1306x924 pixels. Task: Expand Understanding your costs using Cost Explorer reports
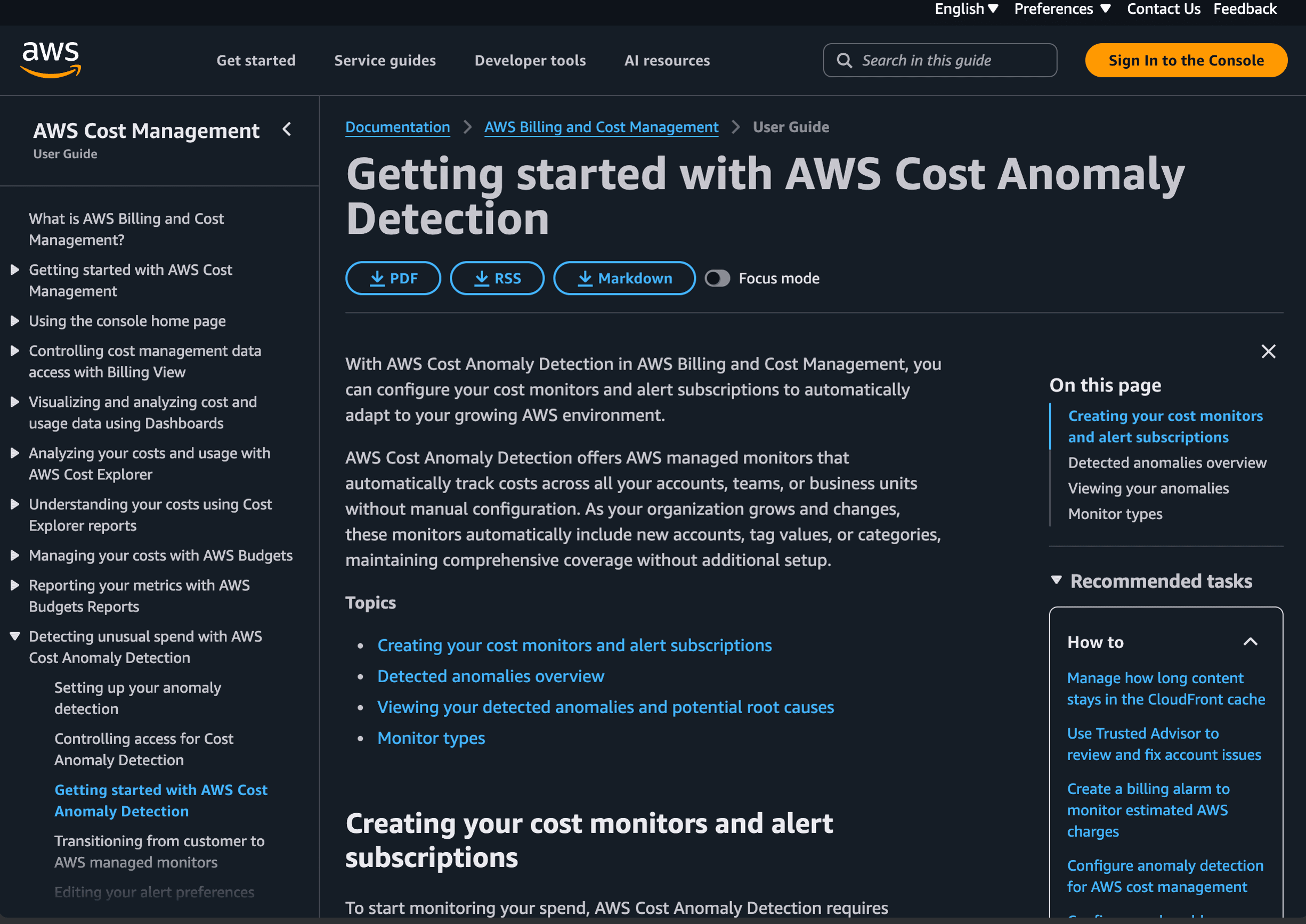(15, 505)
